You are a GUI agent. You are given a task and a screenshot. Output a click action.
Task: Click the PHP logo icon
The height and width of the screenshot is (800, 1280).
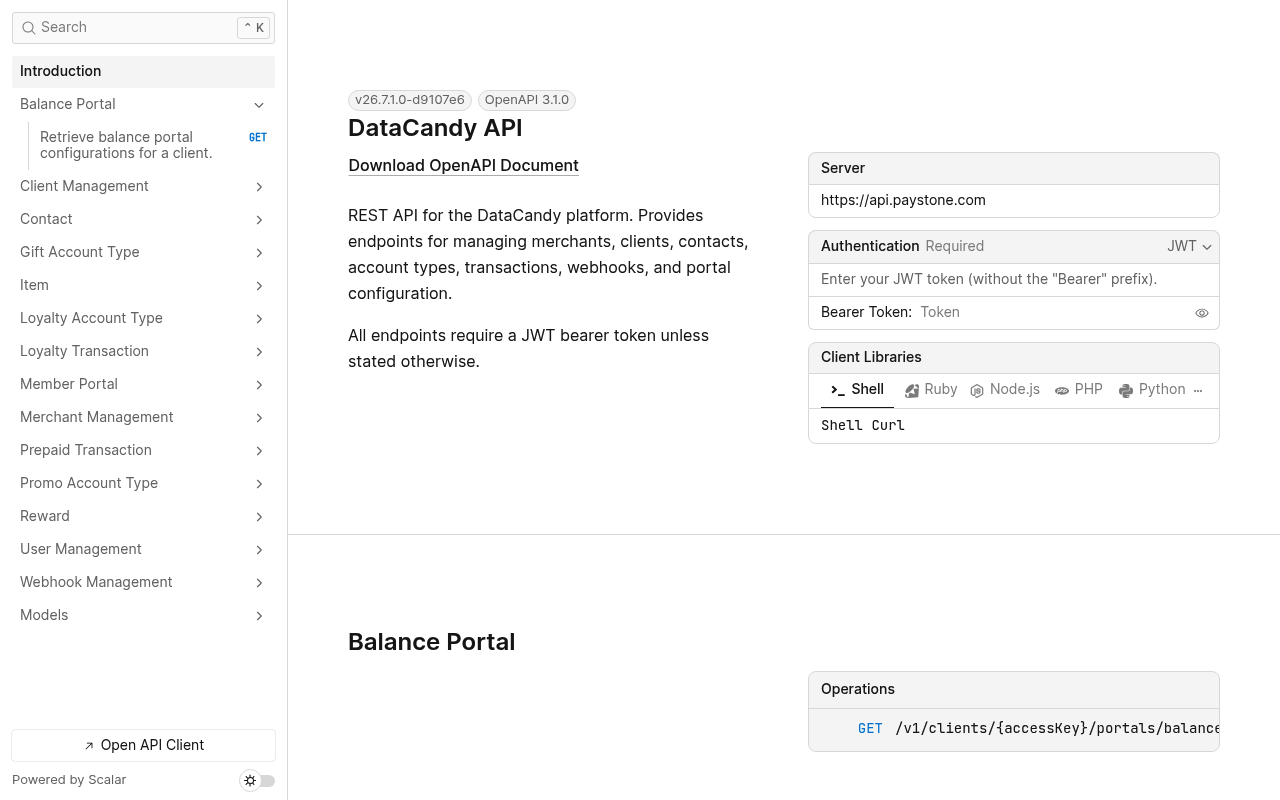1062,390
